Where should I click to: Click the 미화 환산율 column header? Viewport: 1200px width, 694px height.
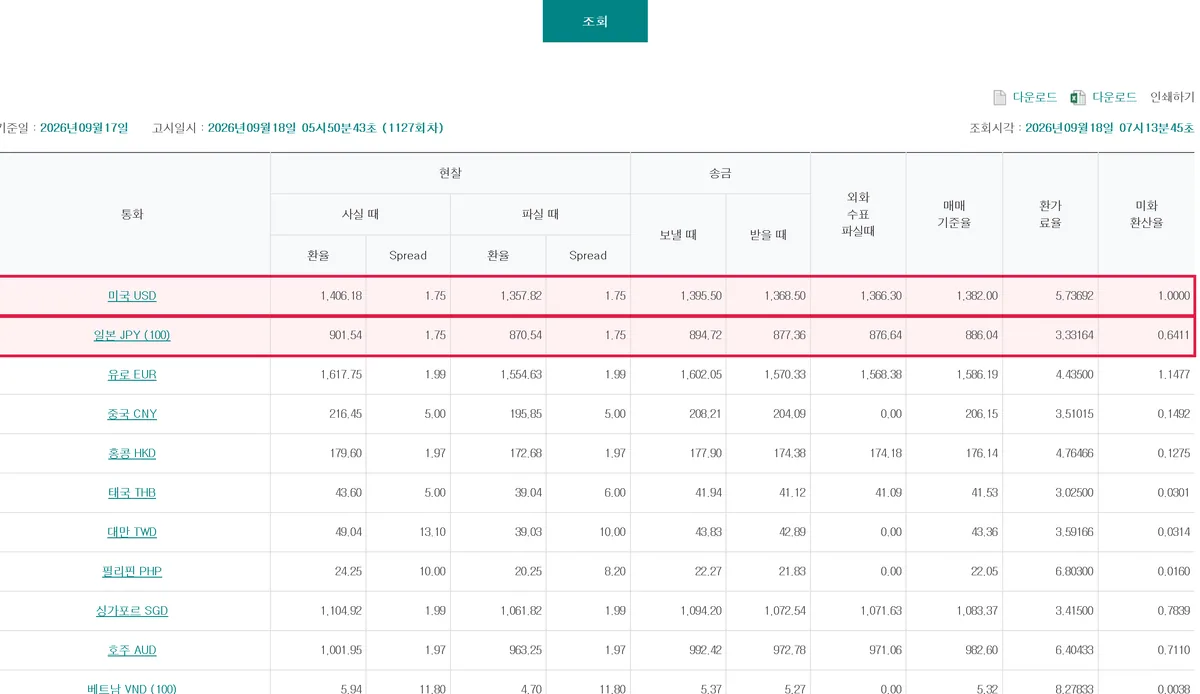1146,214
